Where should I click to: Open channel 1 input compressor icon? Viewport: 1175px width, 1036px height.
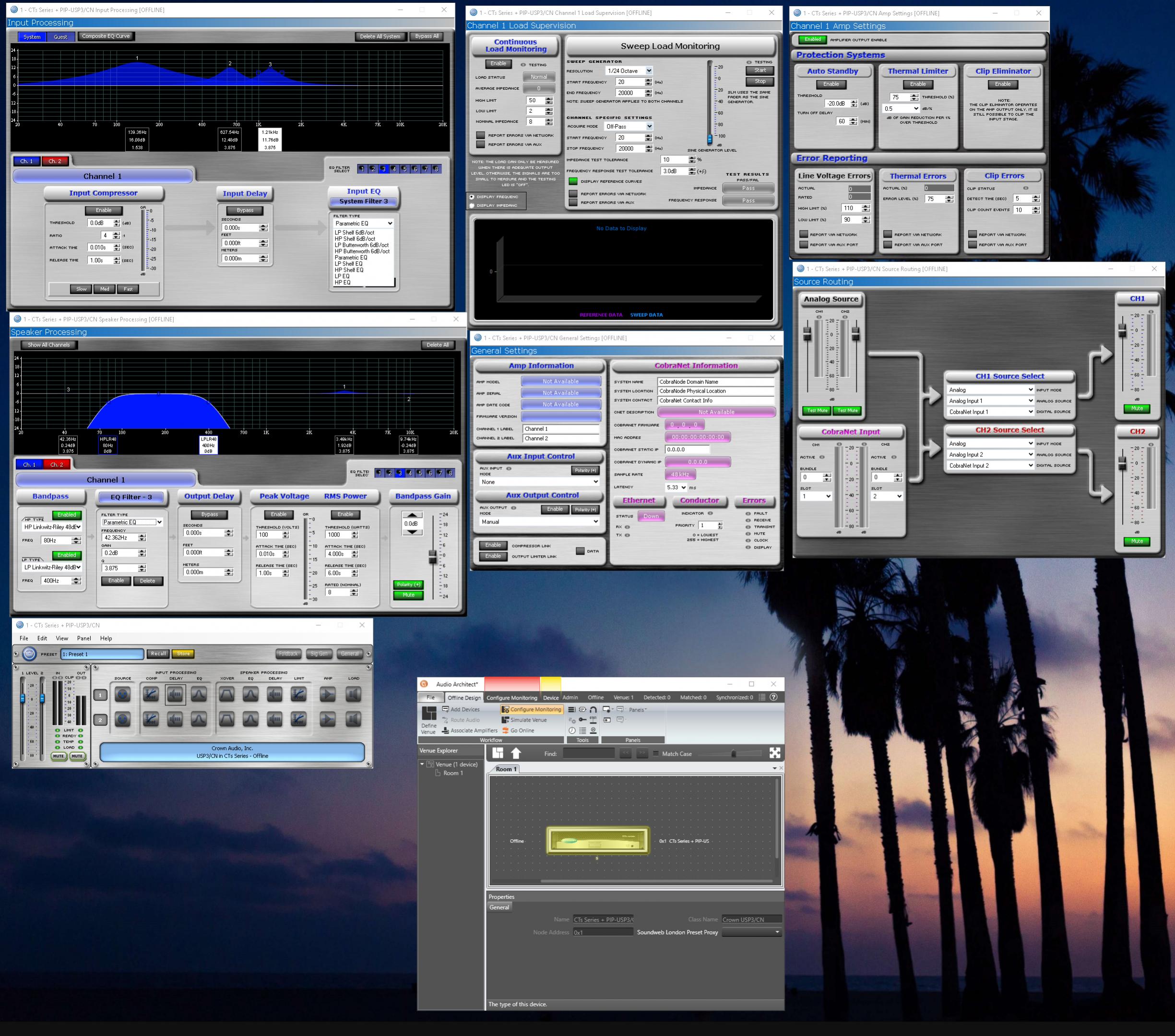point(151,694)
